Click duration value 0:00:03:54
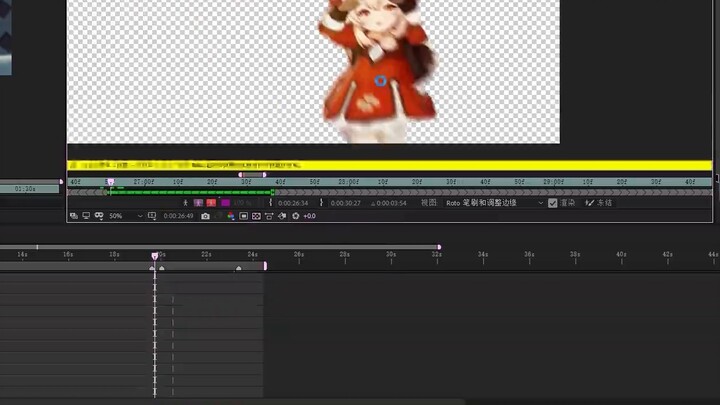 [x=391, y=203]
